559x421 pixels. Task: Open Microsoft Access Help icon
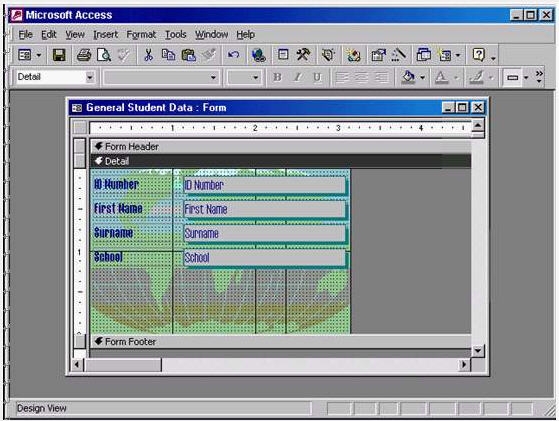coord(478,55)
